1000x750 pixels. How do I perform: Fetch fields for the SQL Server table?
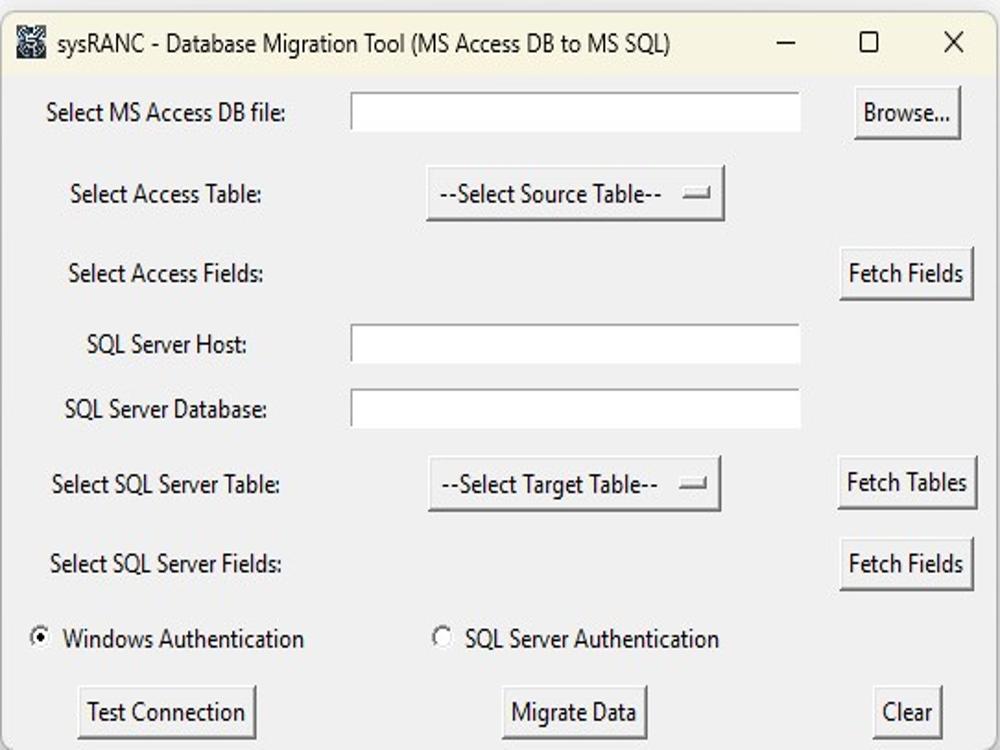coord(906,564)
